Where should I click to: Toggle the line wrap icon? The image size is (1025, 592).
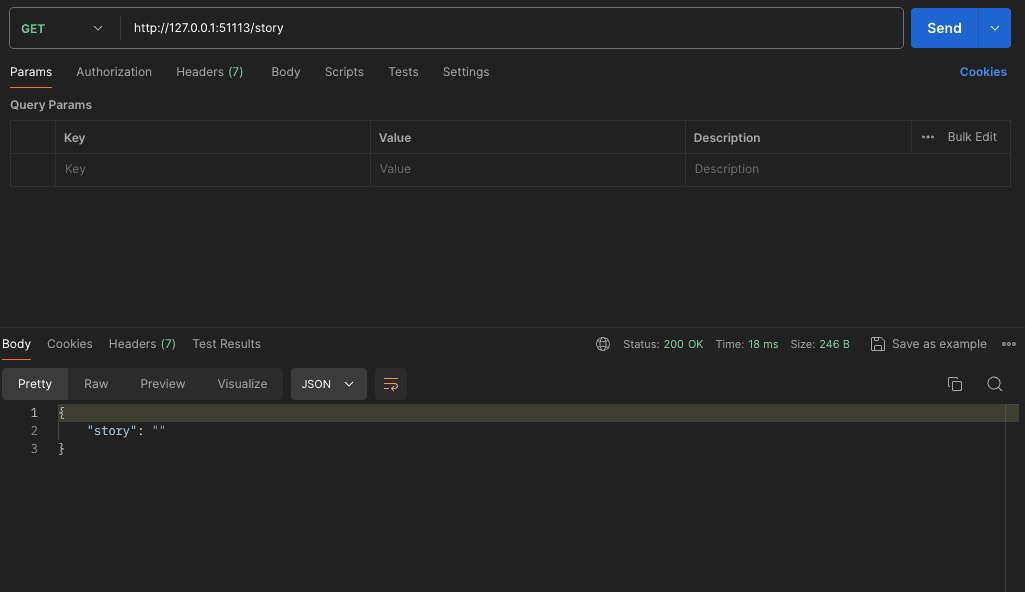[391, 384]
